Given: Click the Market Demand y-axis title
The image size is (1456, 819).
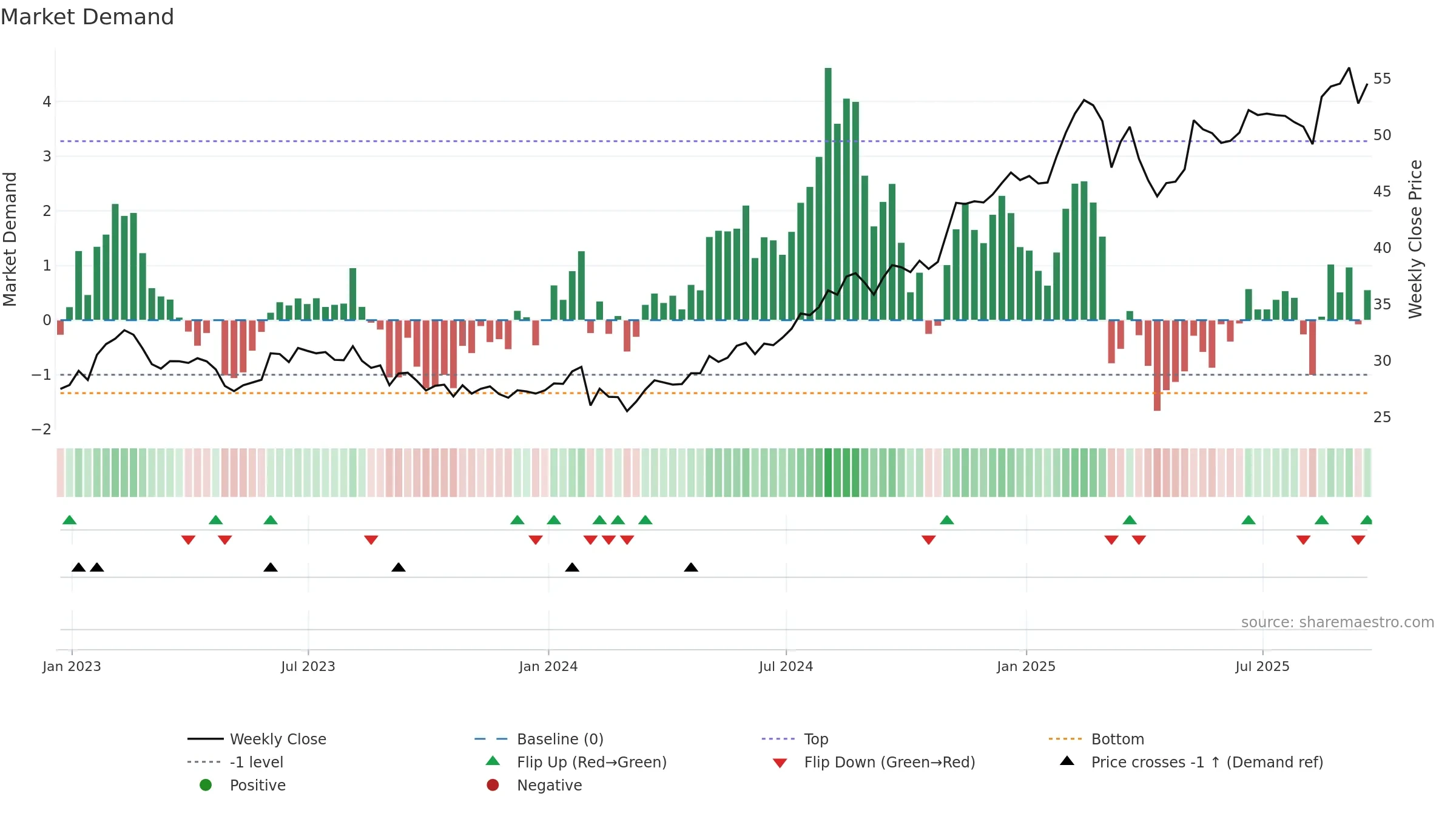Looking at the screenshot, I should (10, 239).
